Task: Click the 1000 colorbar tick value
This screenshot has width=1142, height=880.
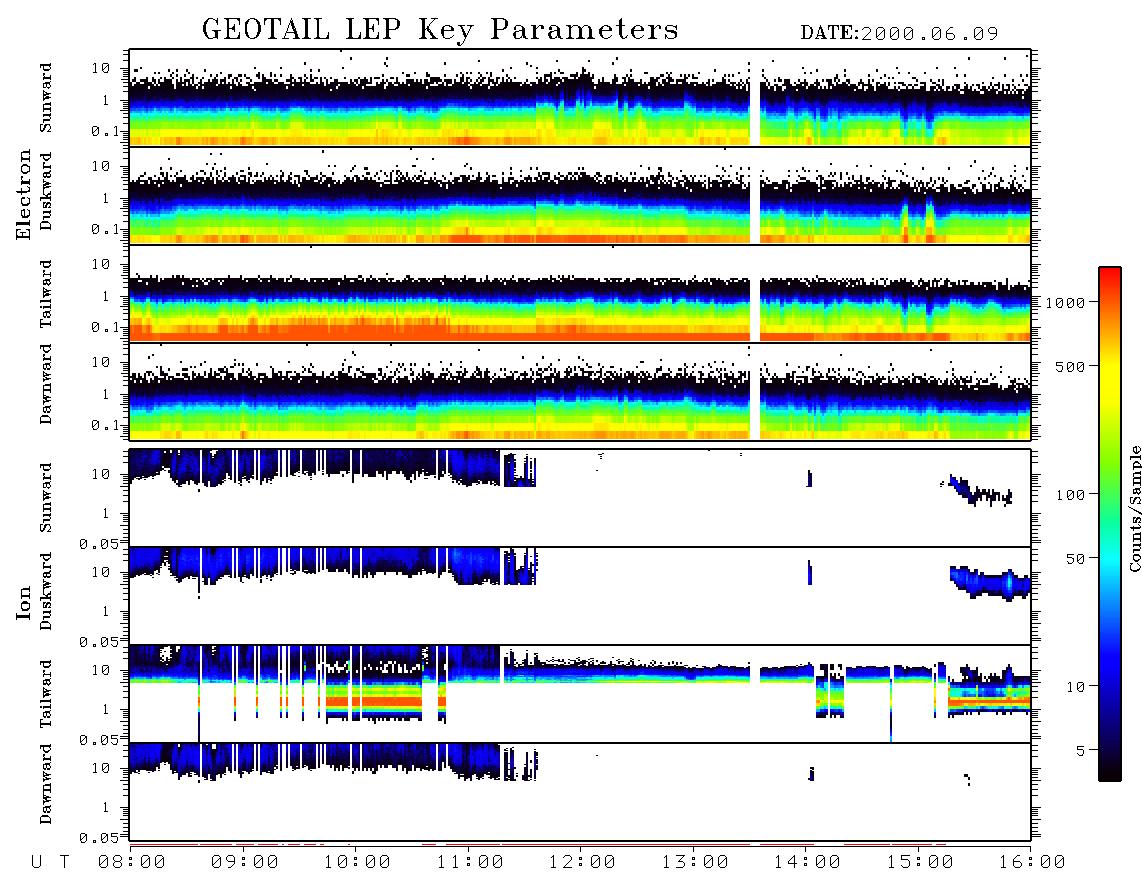Action: [1066, 303]
